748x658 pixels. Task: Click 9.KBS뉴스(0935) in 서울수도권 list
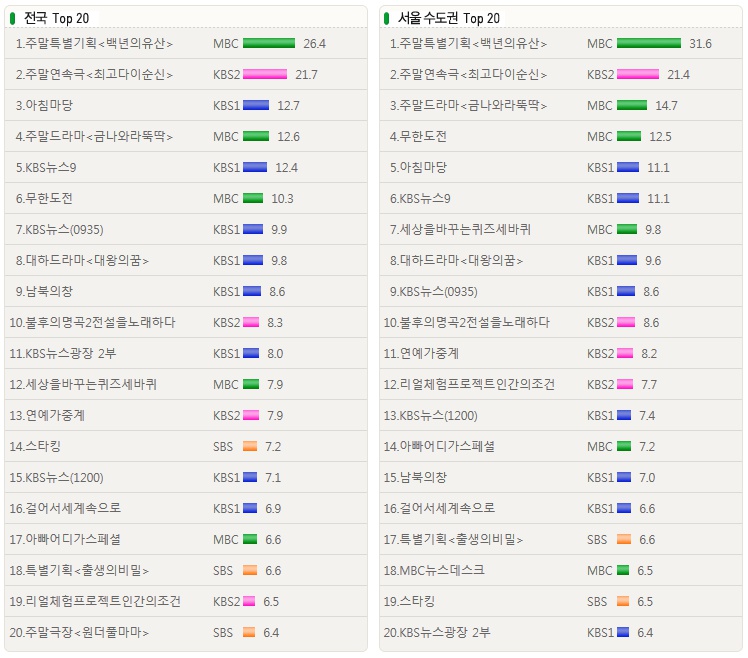coord(433,292)
